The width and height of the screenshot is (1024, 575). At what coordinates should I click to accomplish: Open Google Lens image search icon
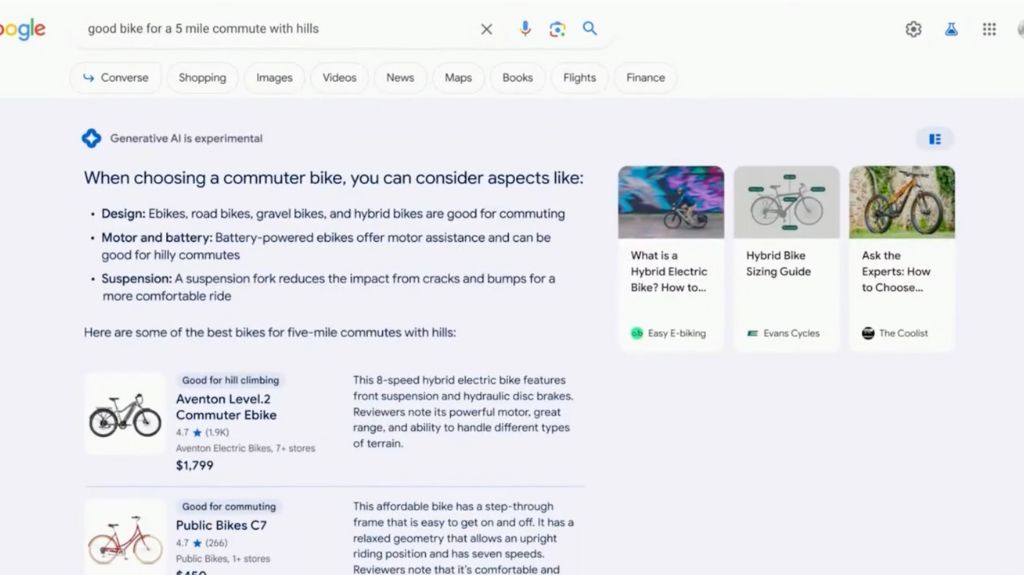pyautogui.click(x=557, y=29)
